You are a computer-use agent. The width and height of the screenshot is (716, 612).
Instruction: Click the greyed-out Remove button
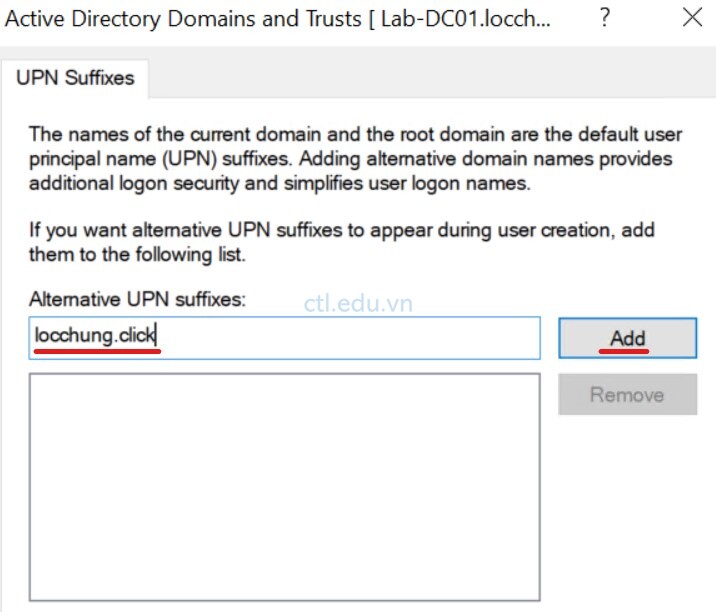627,395
